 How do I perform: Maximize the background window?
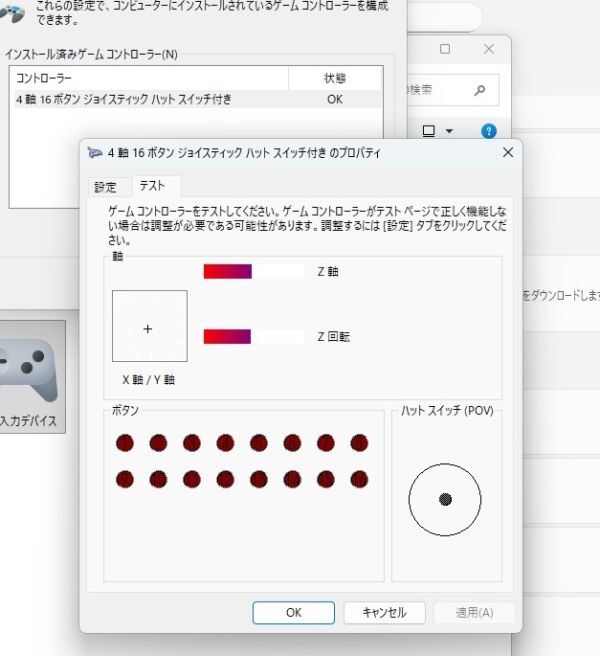(x=445, y=49)
